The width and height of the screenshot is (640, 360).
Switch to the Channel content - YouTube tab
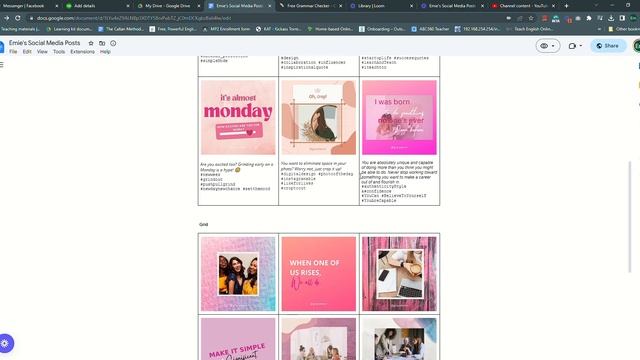coord(524,6)
